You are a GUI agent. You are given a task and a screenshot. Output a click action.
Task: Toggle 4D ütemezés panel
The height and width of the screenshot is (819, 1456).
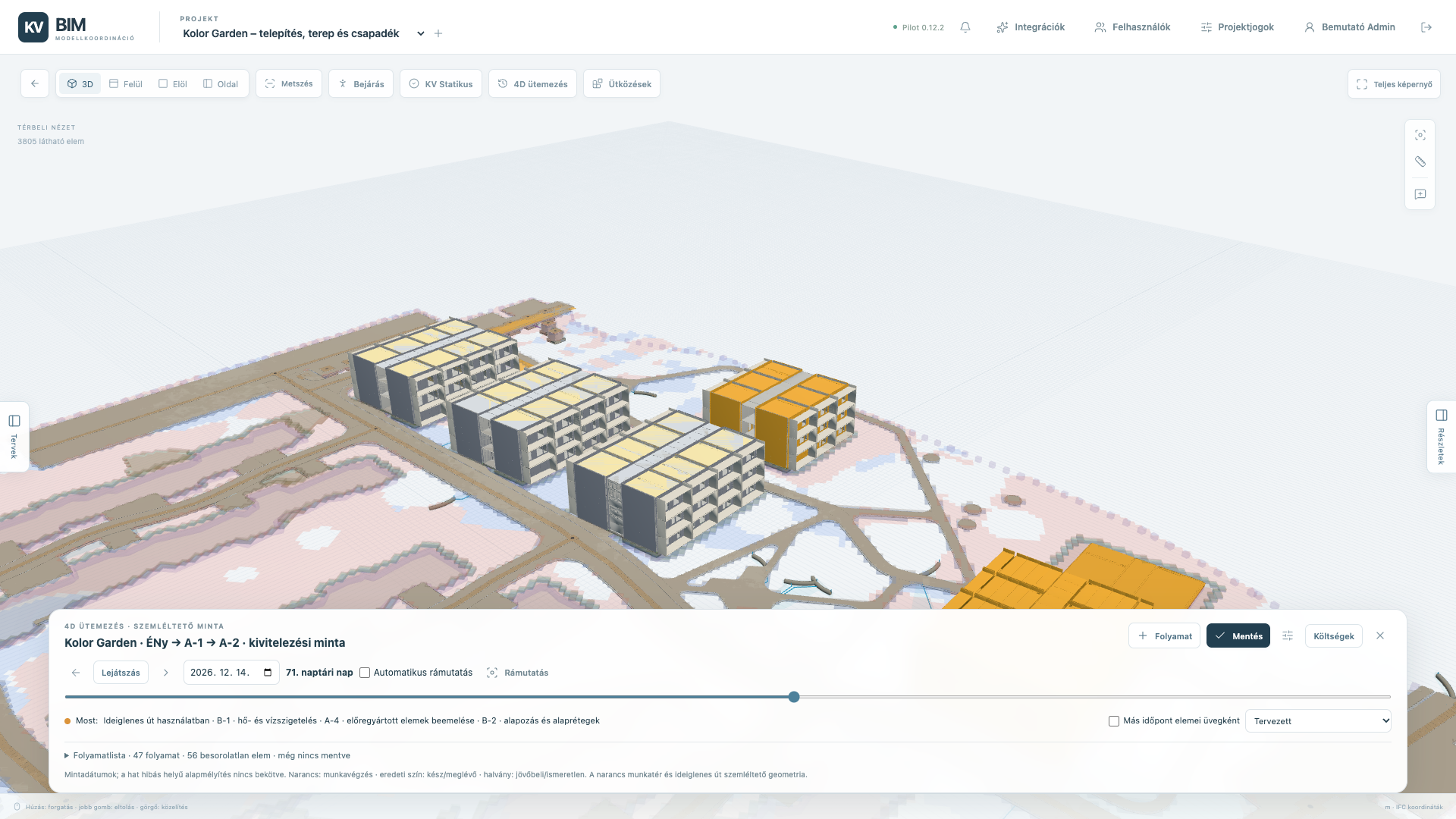(532, 83)
